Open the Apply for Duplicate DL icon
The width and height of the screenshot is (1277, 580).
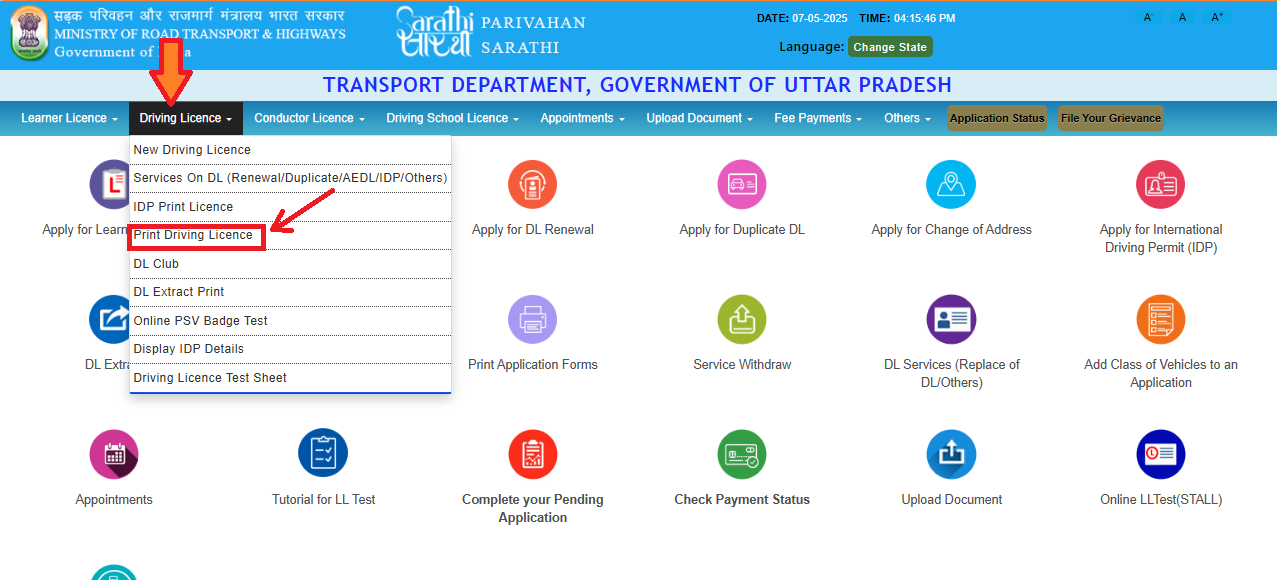(x=741, y=185)
